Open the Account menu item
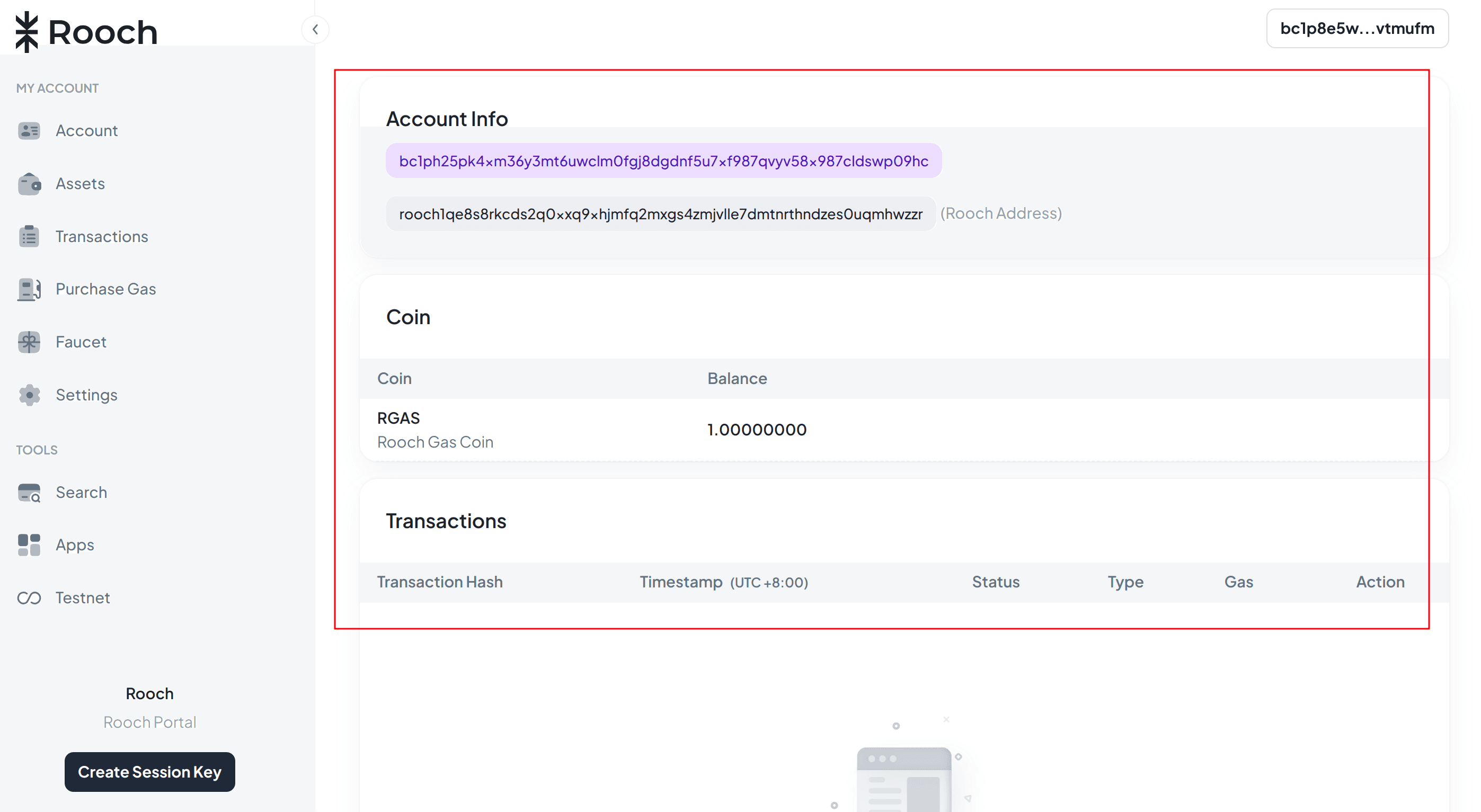The width and height of the screenshot is (1481, 812). click(86, 131)
